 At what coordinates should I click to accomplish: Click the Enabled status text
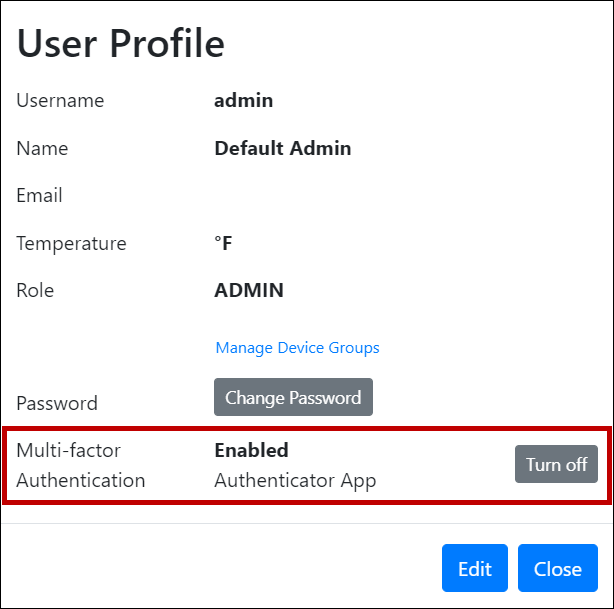(251, 450)
